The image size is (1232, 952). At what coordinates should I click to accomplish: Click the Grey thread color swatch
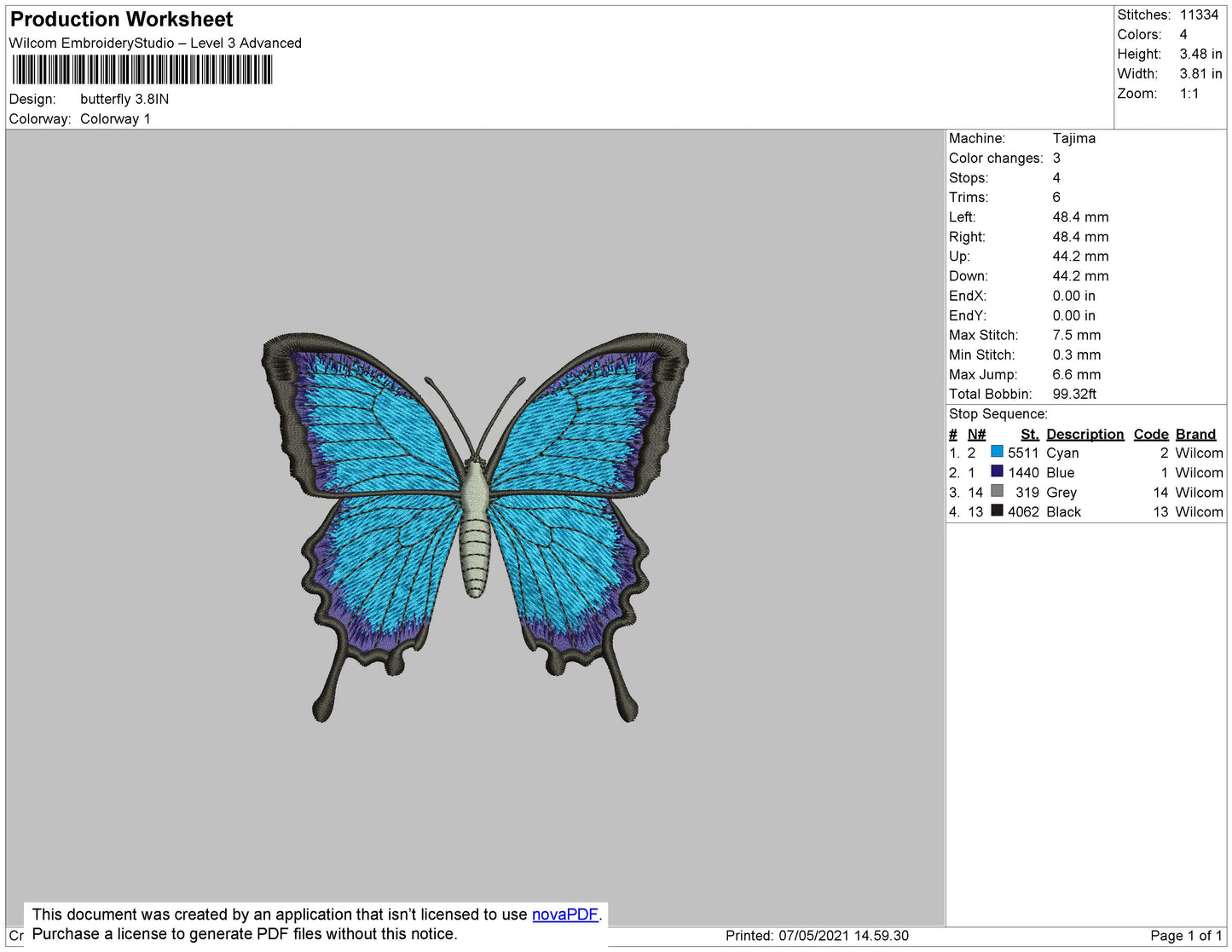pyautogui.click(x=997, y=491)
